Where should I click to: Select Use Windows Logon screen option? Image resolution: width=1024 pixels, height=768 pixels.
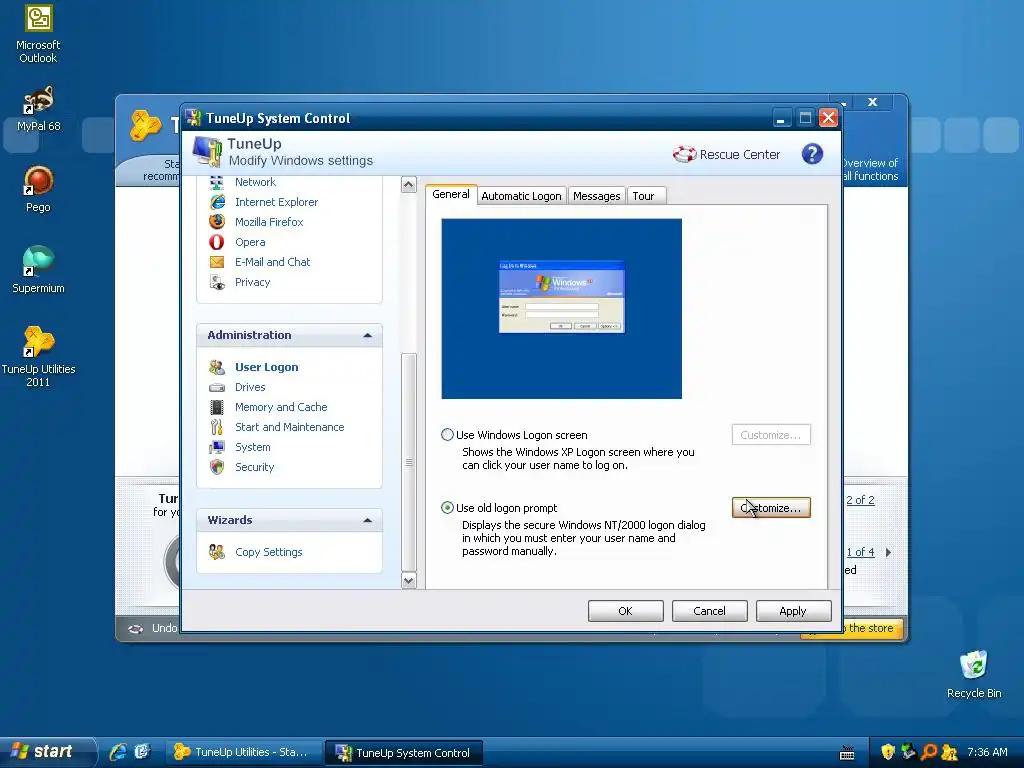point(447,435)
